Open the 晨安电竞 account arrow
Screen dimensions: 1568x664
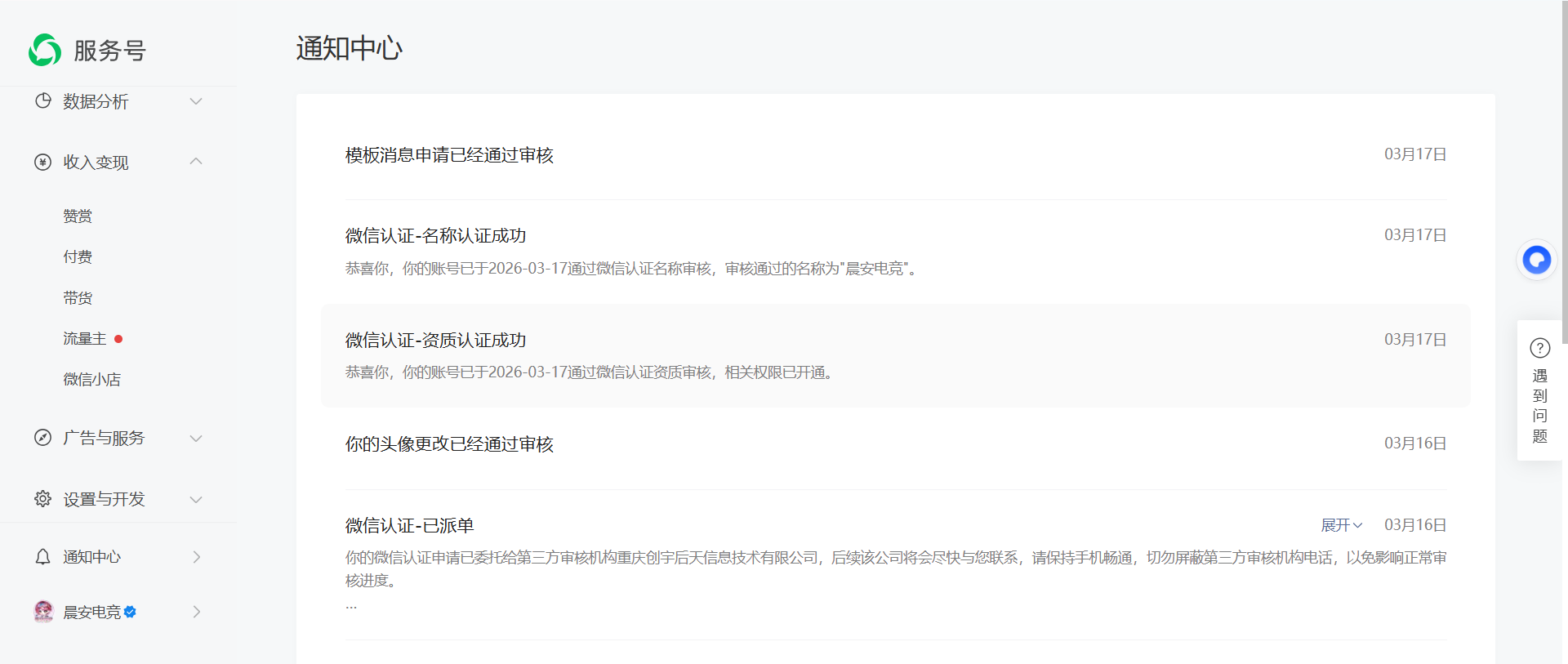click(197, 612)
